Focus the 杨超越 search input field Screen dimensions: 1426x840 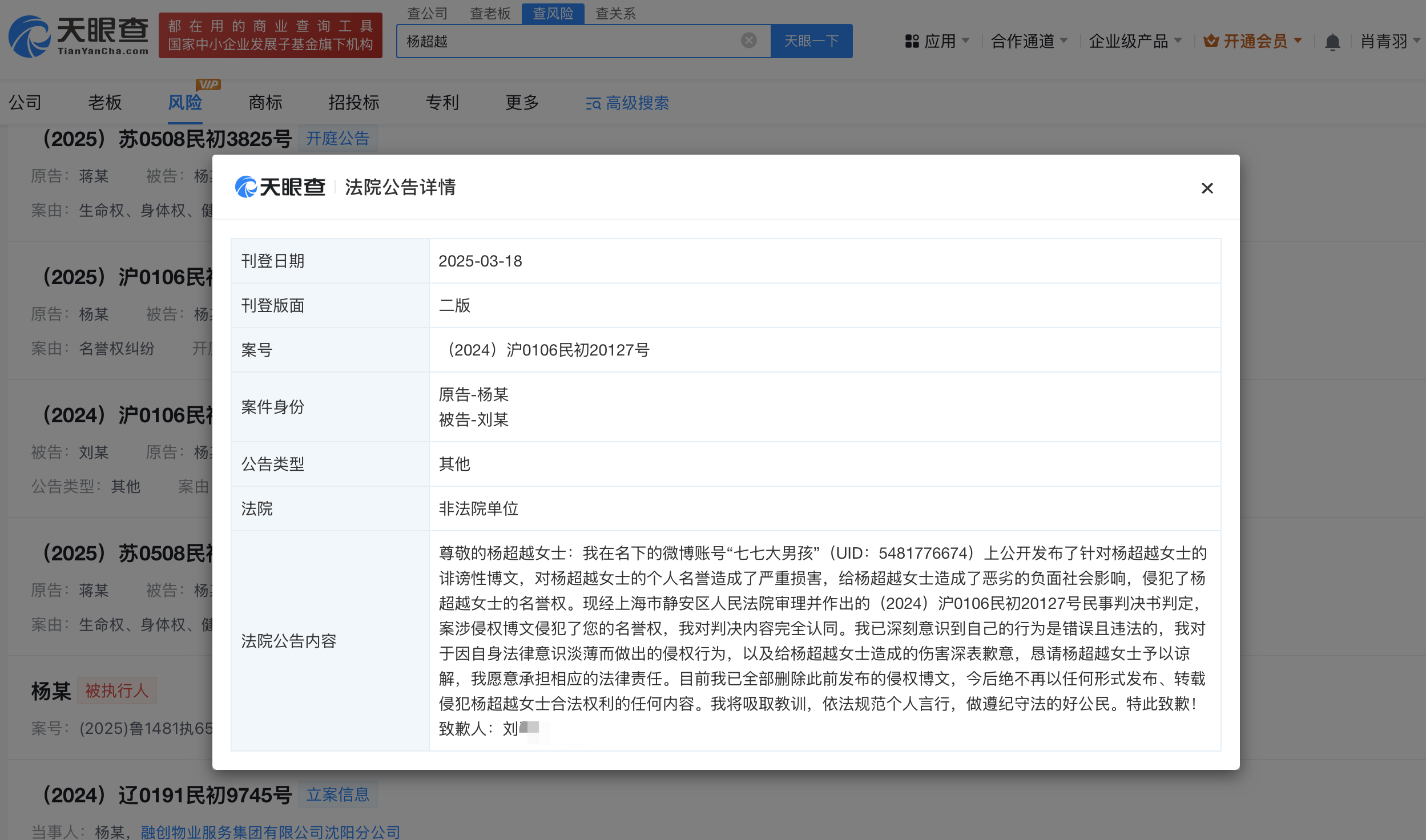[571, 41]
